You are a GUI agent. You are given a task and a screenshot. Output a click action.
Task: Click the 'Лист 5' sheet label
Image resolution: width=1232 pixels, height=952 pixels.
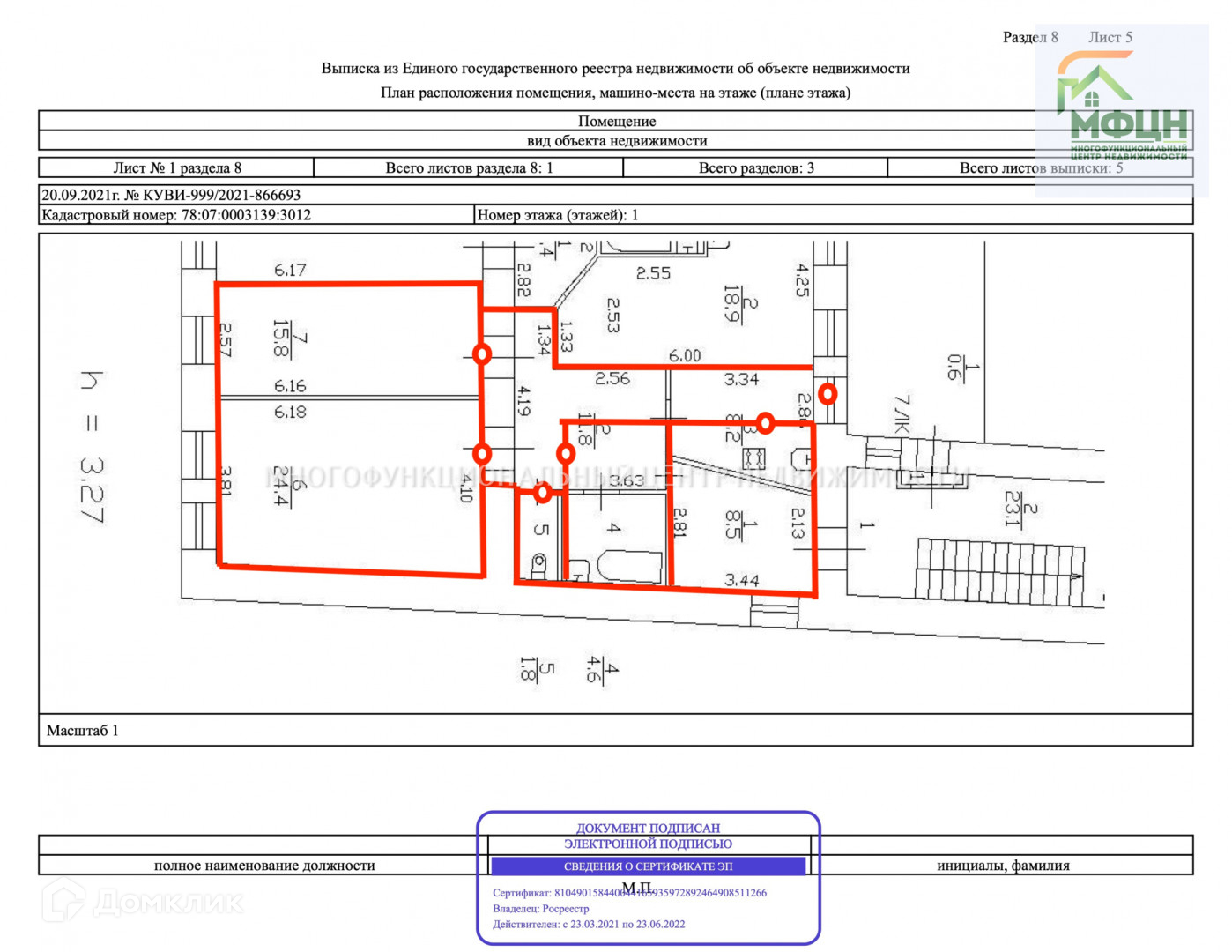tap(1110, 37)
